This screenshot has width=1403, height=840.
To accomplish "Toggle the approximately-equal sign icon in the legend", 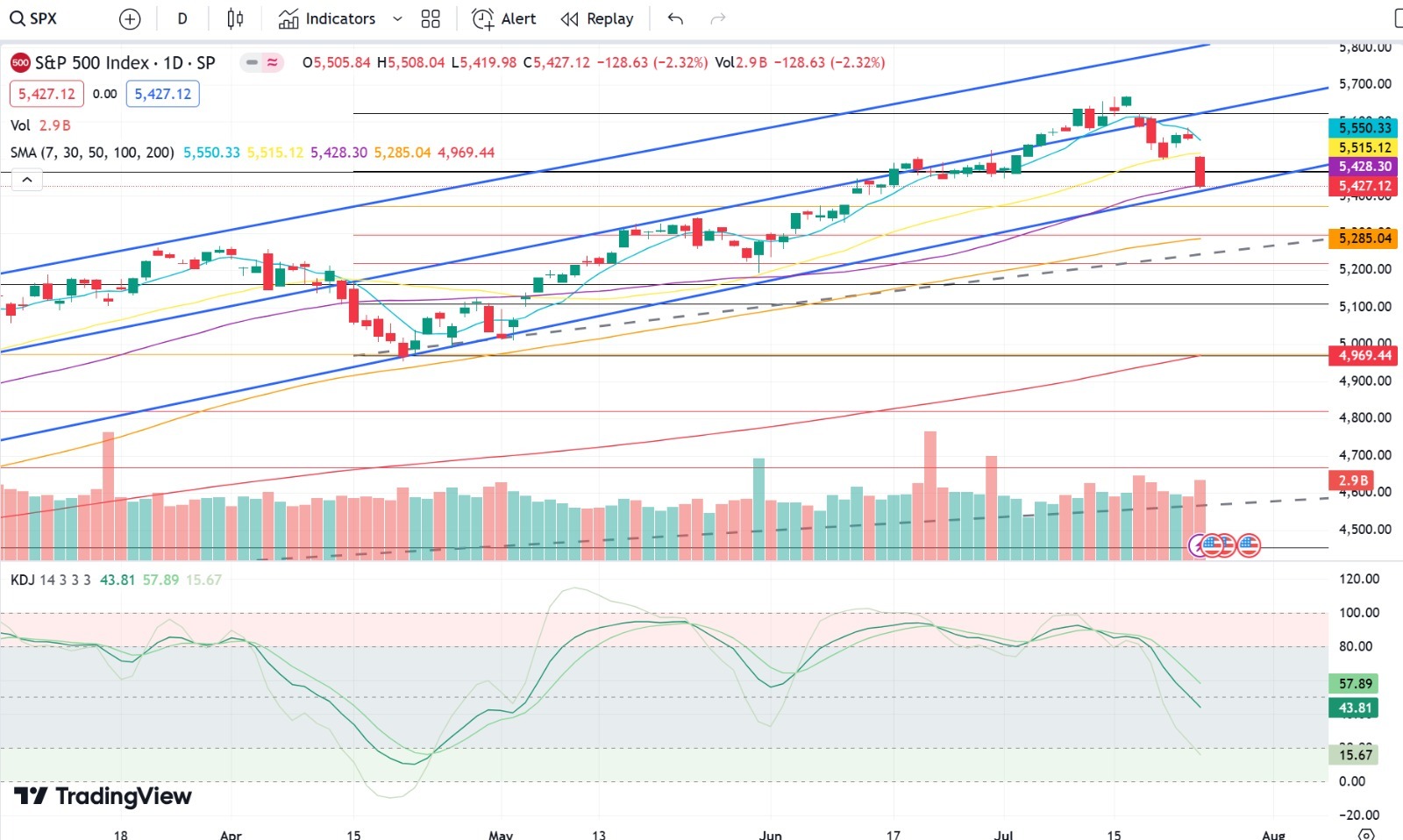I will point(273,62).
